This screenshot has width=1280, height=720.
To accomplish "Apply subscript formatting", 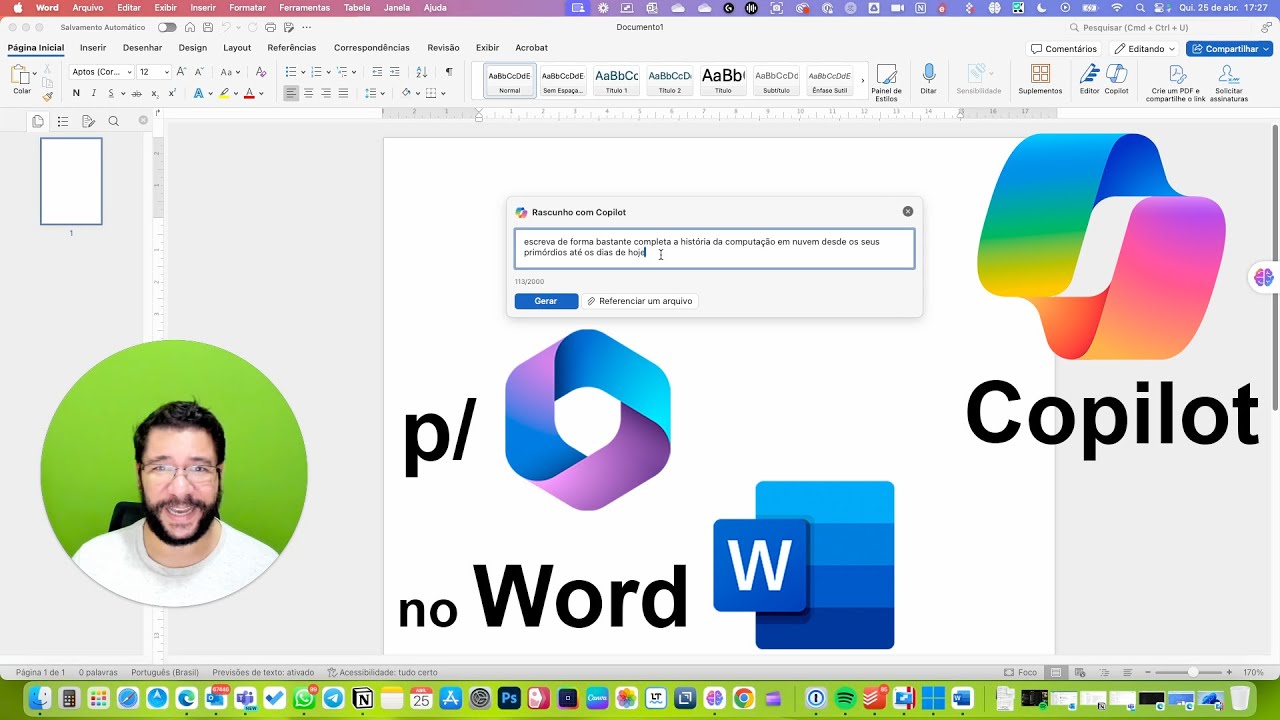I will [154, 93].
